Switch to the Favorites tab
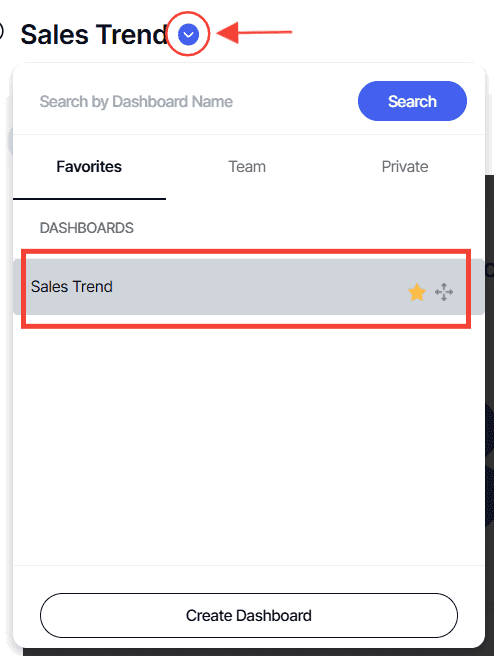Viewport: 494px width, 656px height. pyautogui.click(x=89, y=167)
